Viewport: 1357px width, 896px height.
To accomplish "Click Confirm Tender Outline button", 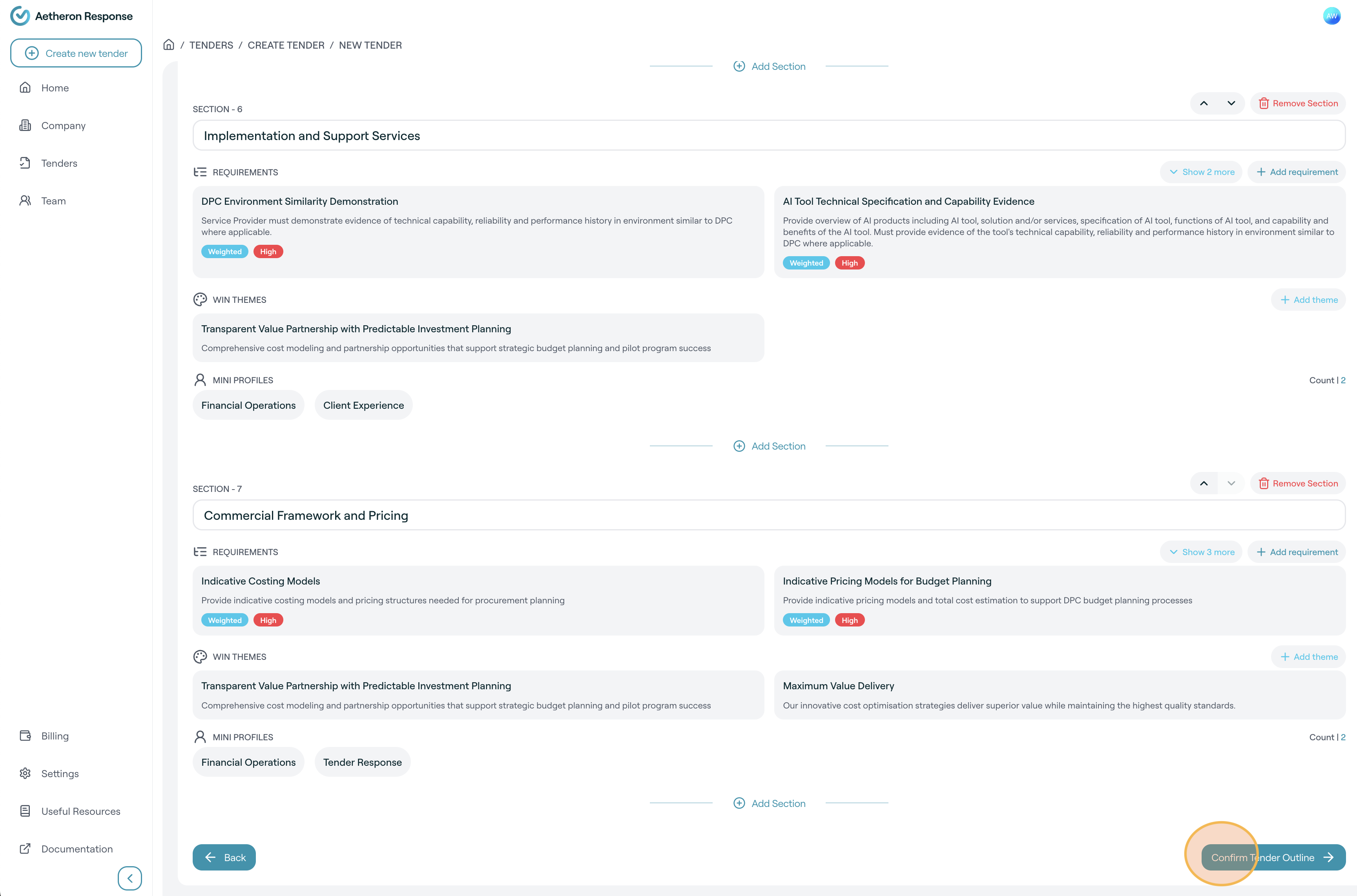I will [1273, 857].
